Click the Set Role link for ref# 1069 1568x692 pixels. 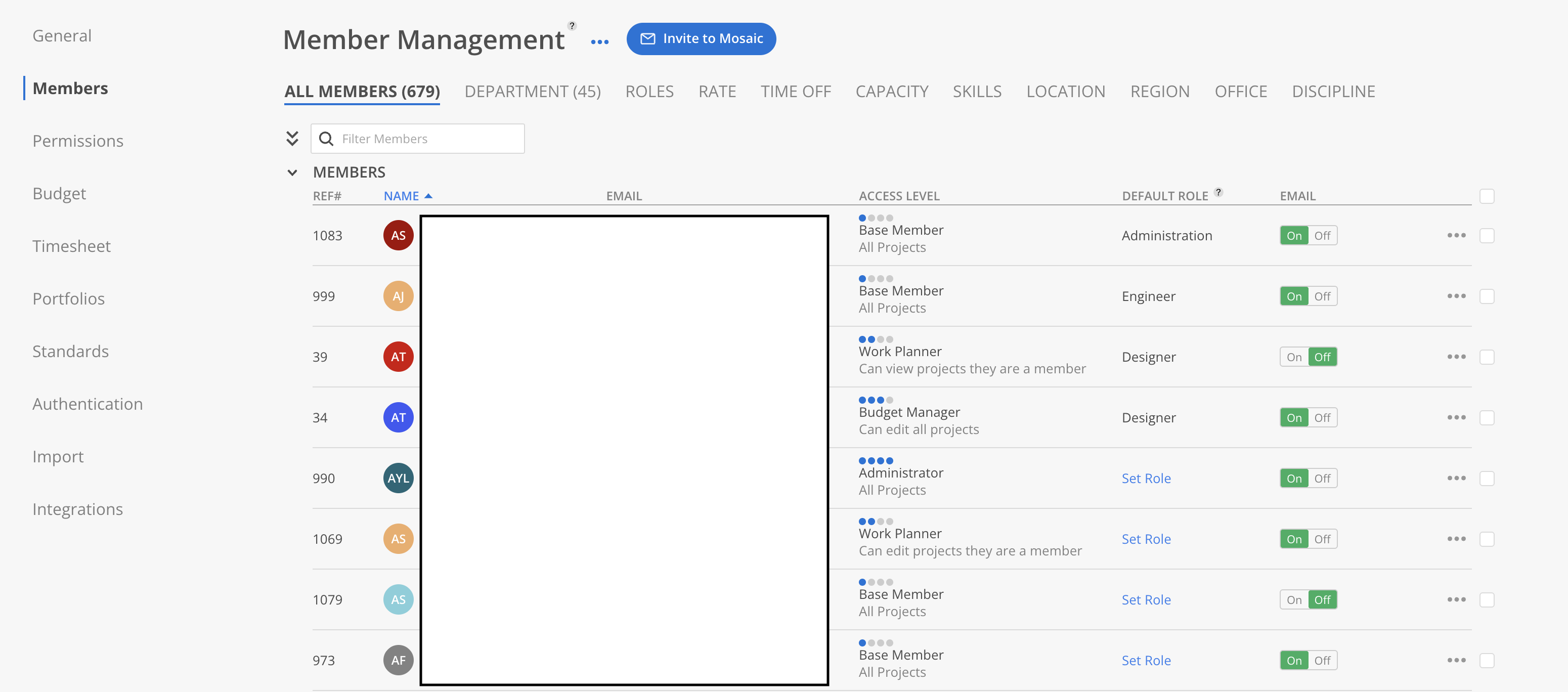1146,539
